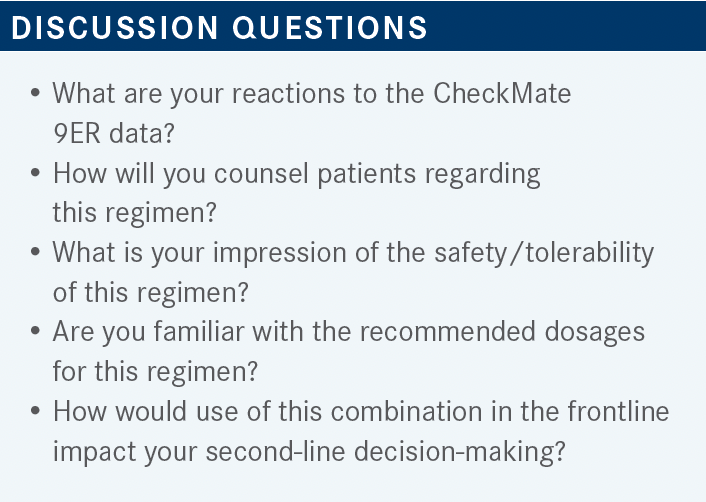
Task: Click the first bullet point marker
Action: click(x=36, y=93)
